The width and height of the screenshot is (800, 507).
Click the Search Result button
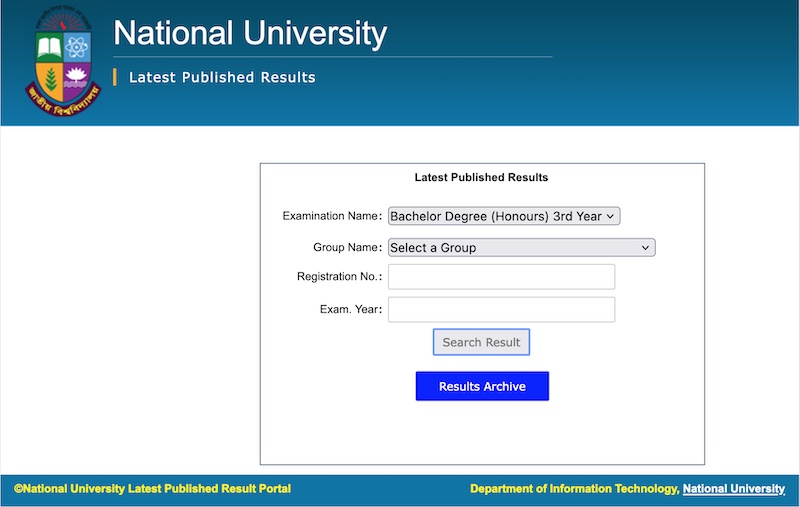tap(481, 342)
